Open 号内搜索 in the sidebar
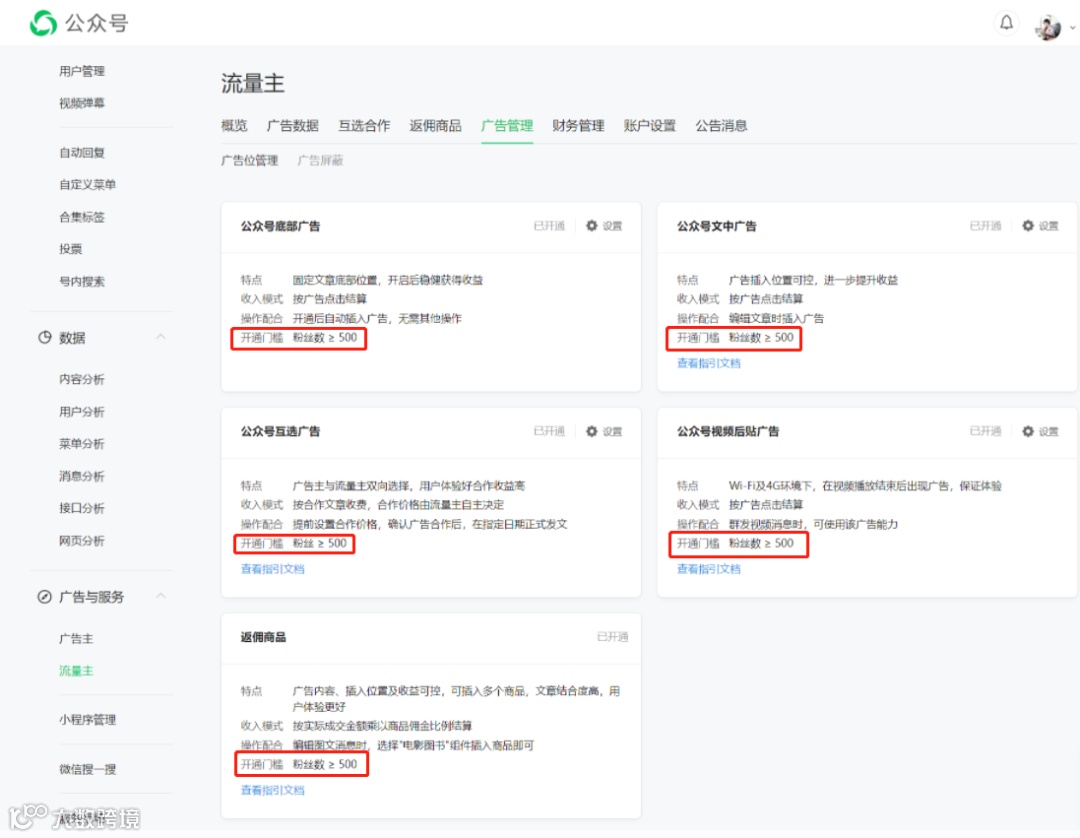Viewport: 1080px width, 838px height. 82,281
